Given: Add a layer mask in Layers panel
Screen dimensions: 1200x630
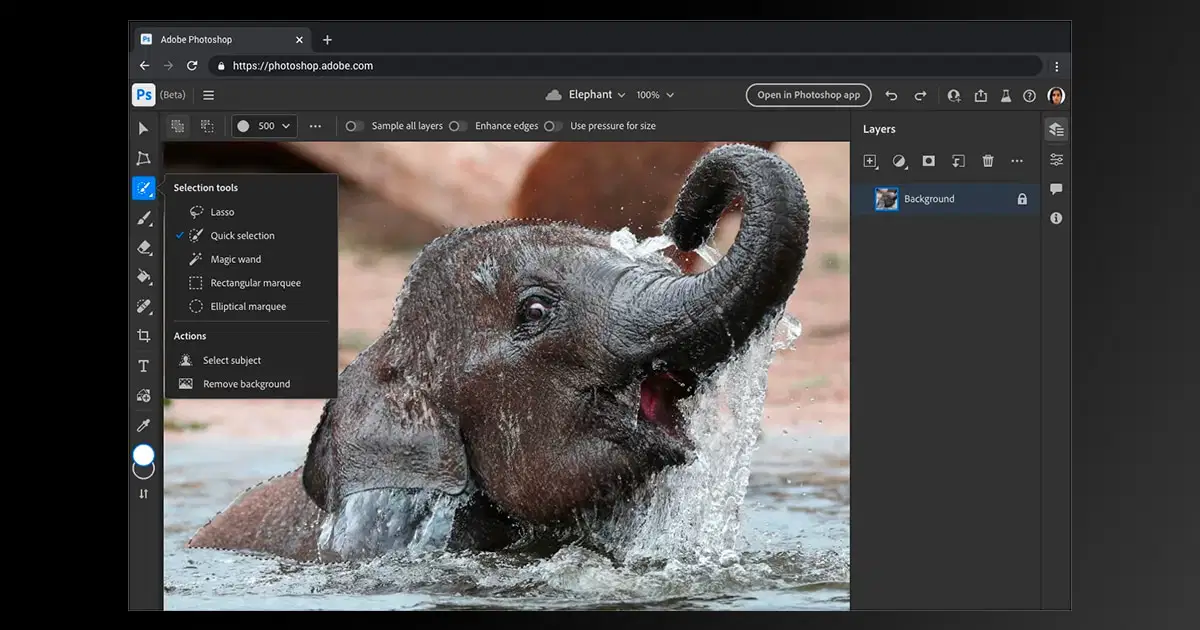Looking at the screenshot, I should (x=929, y=161).
